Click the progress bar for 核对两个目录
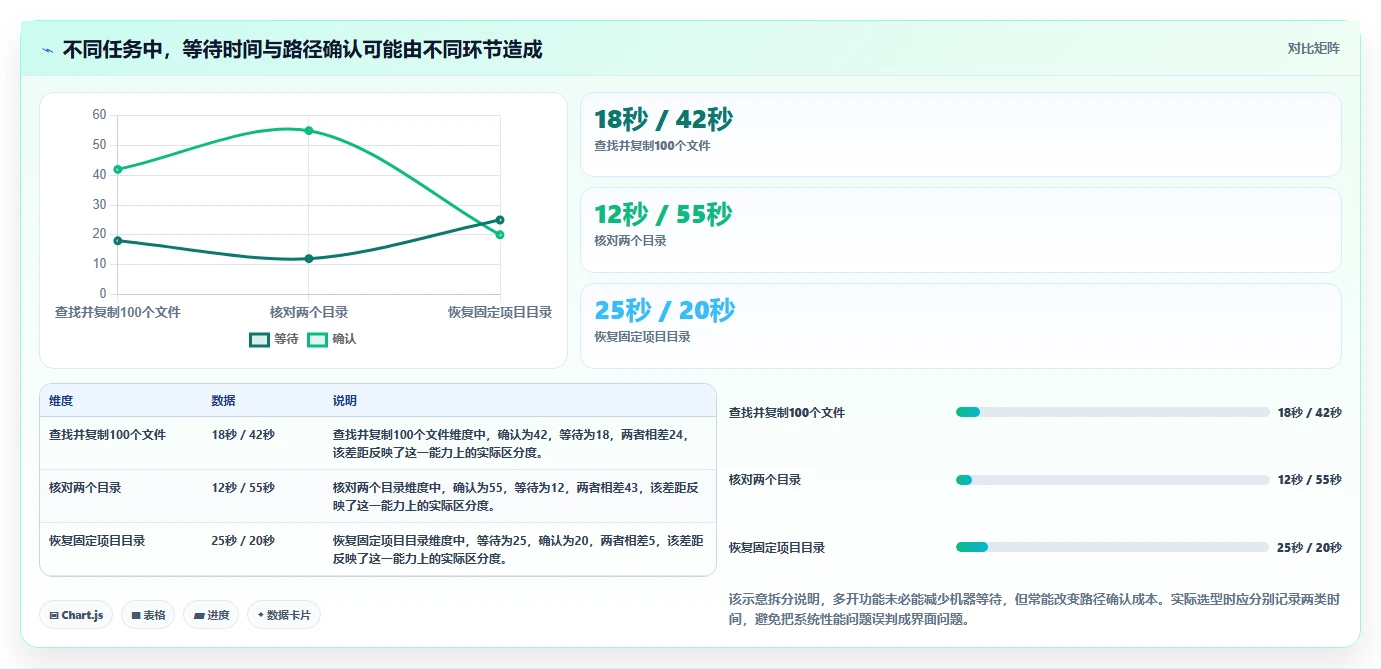This screenshot has width=1381, height=669. (1112, 480)
